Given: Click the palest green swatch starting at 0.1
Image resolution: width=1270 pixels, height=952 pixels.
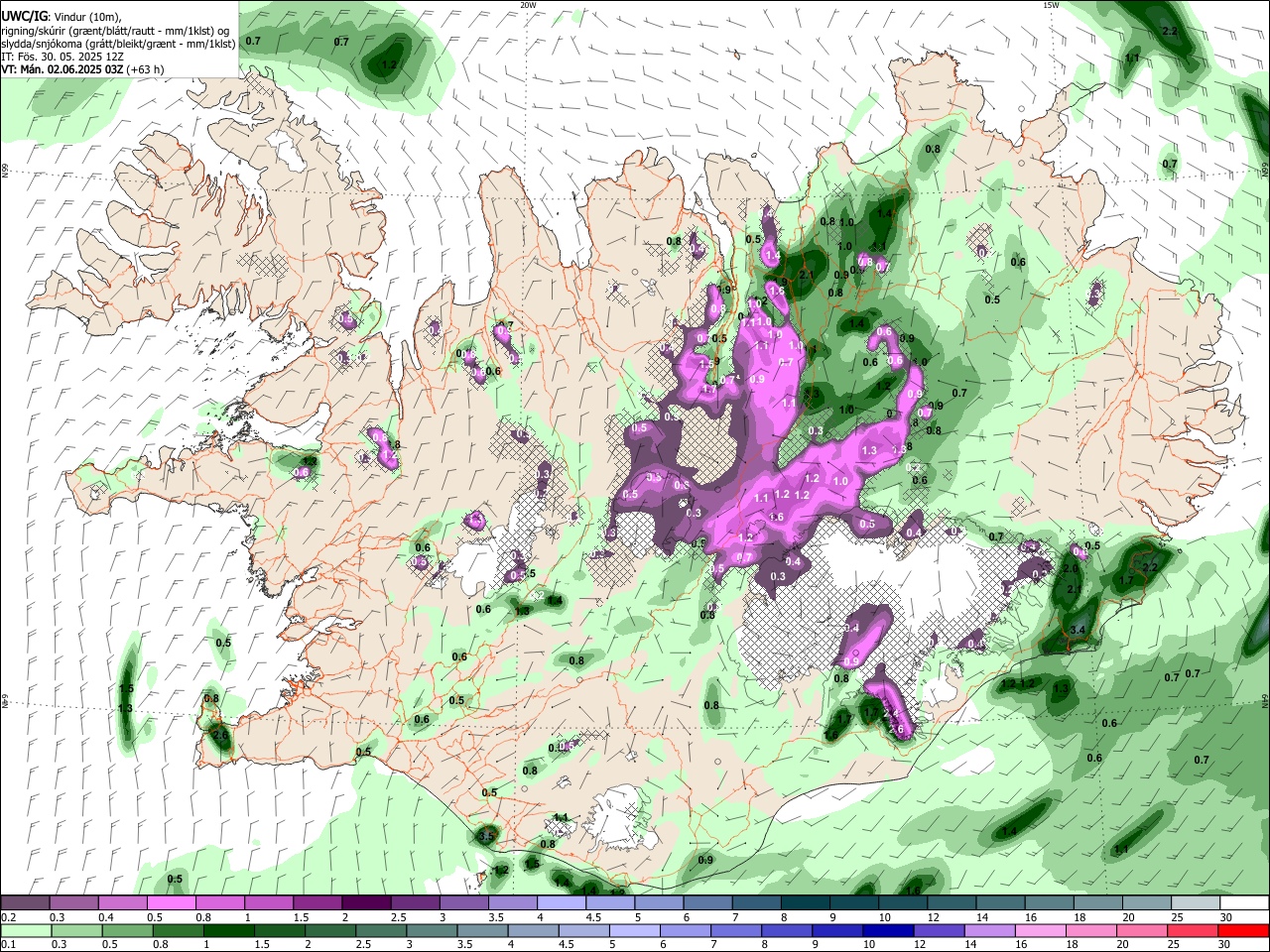Looking at the screenshot, I should pos(27,930).
